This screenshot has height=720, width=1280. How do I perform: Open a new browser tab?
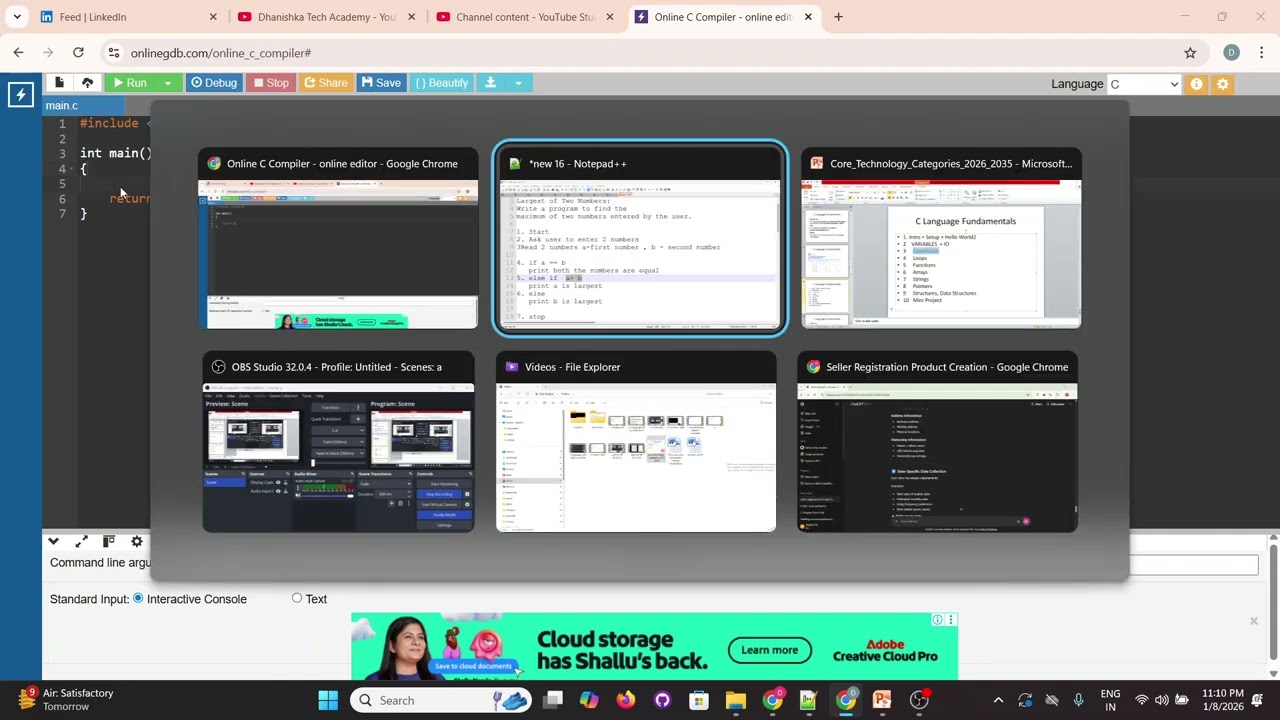(838, 17)
